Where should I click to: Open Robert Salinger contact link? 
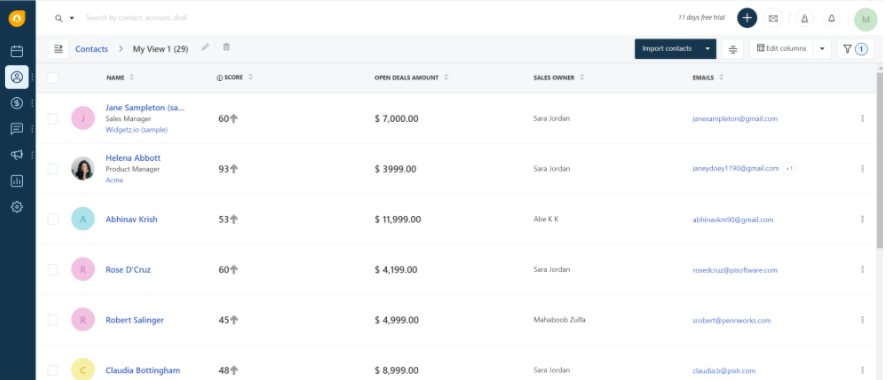(x=135, y=320)
